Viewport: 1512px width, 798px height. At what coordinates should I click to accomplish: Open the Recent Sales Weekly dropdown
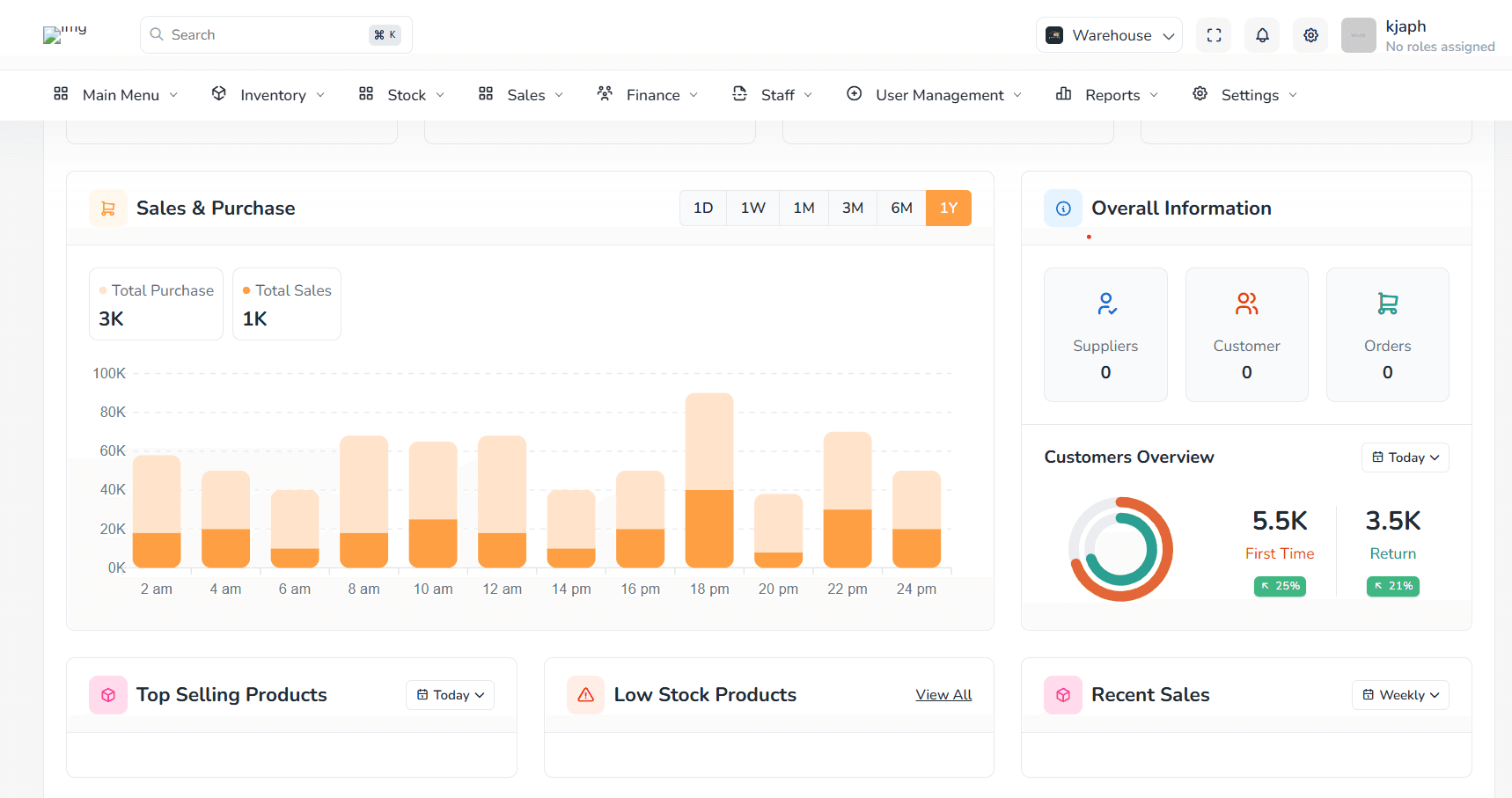click(1400, 695)
